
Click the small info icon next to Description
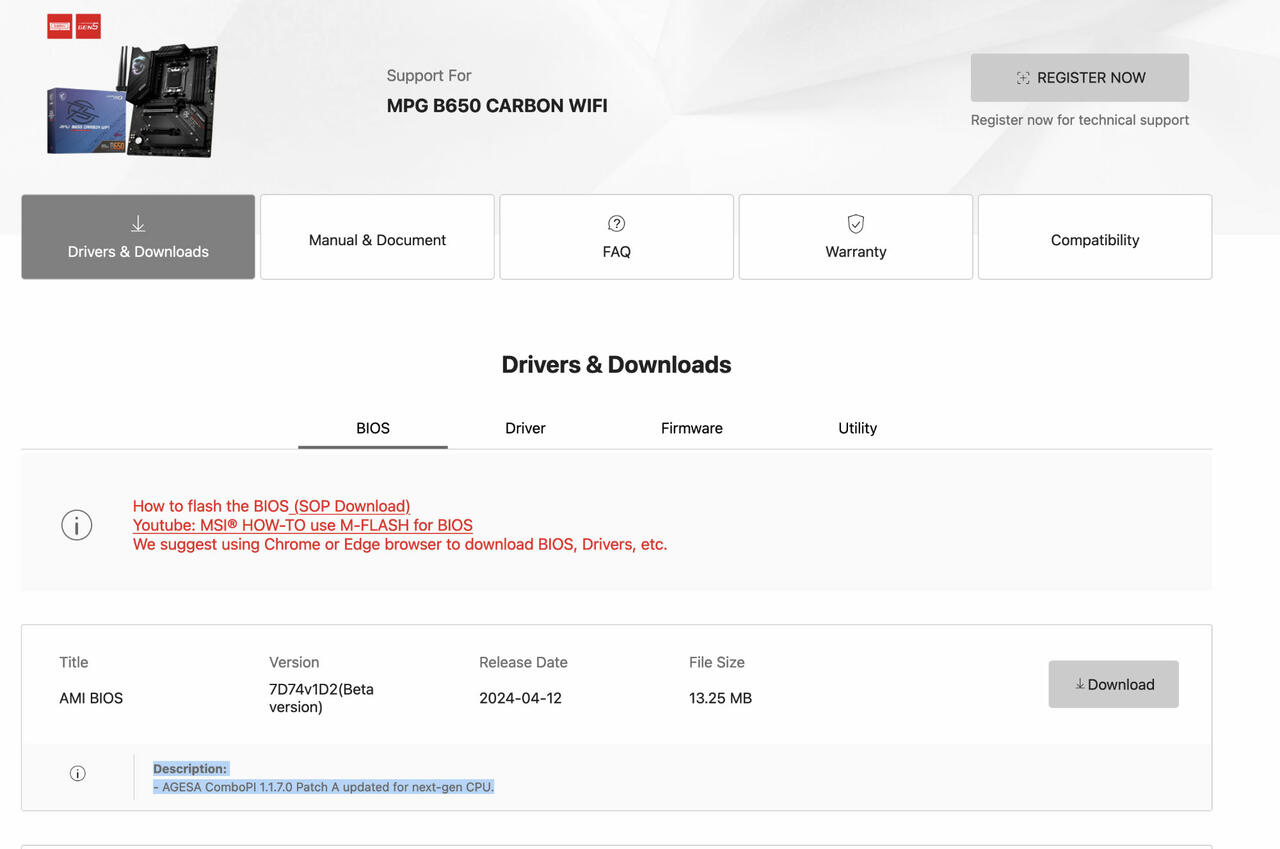[77, 773]
